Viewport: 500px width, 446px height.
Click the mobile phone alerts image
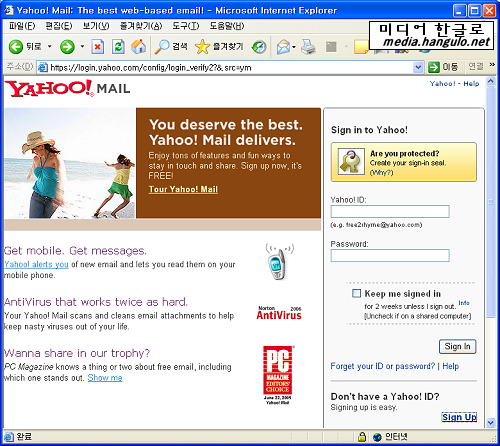[279, 262]
